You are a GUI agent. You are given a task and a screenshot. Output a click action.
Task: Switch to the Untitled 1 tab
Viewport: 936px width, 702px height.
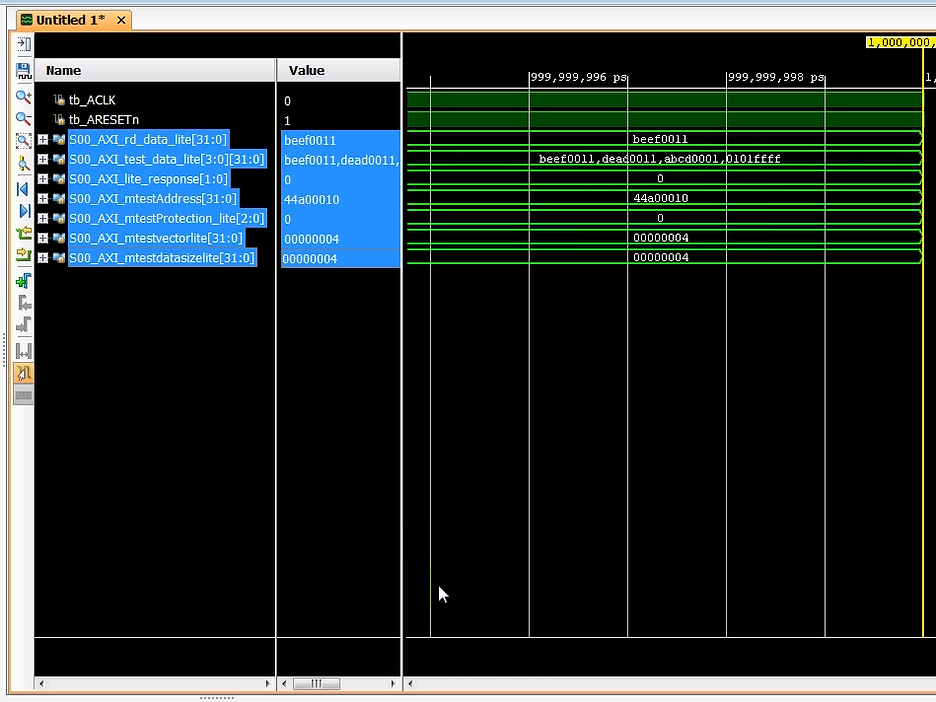70,19
